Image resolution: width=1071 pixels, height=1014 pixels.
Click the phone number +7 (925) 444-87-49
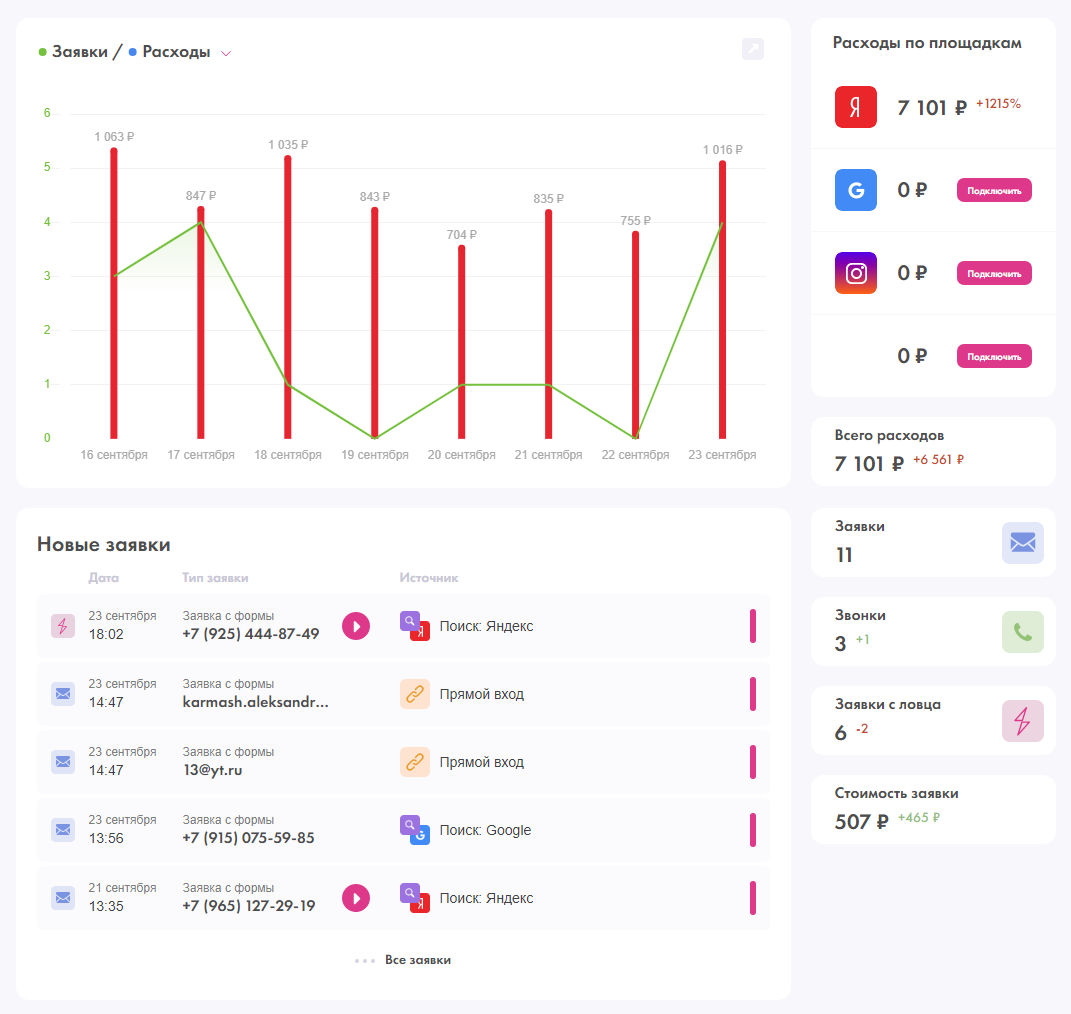251,634
